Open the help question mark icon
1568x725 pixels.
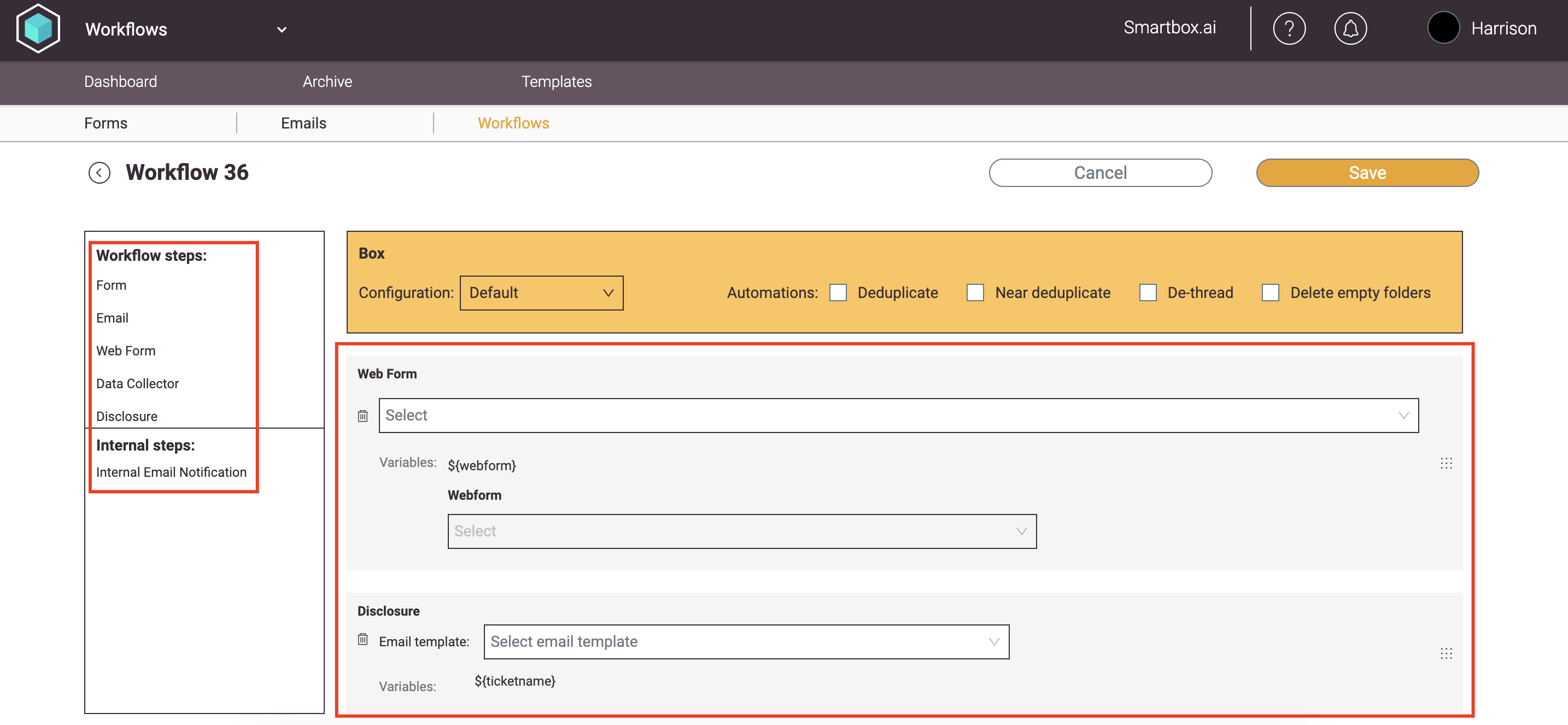point(1289,28)
